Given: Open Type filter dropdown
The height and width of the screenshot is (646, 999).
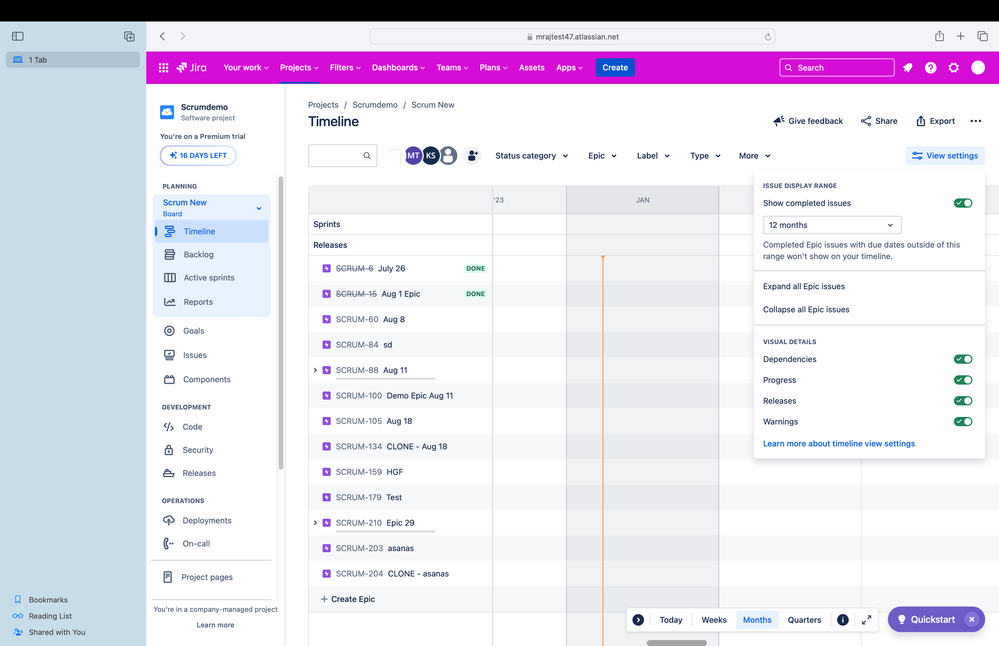Looking at the screenshot, I should pyautogui.click(x=705, y=155).
